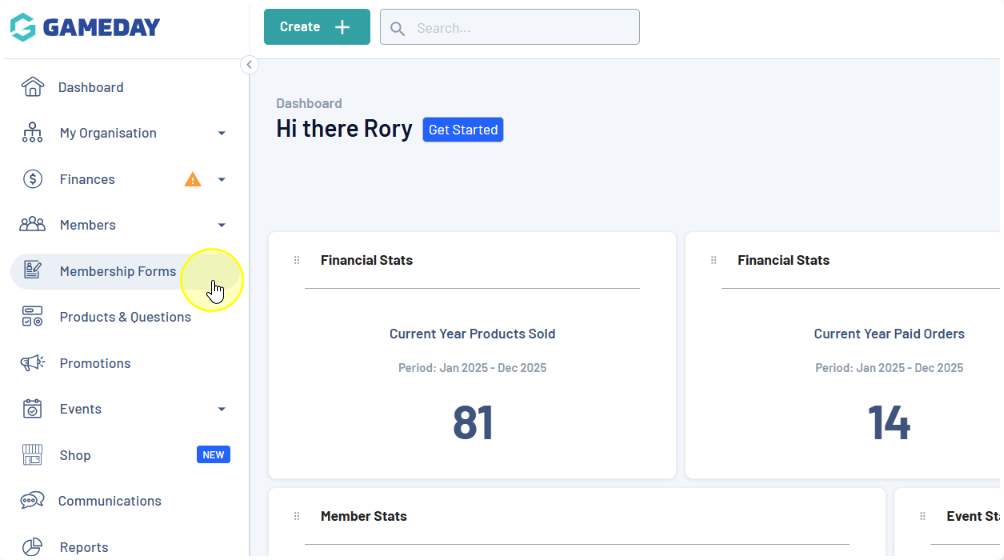Screen dimensions: 1004x560
Task: Click the Communications chat bubble icon
Action: click(33, 501)
